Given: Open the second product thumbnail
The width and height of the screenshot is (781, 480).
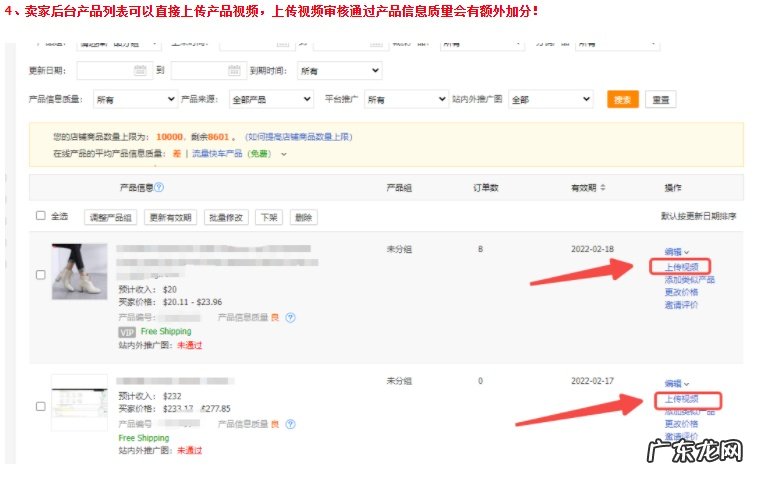Looking at the screenshot, I should pos(79,403).
